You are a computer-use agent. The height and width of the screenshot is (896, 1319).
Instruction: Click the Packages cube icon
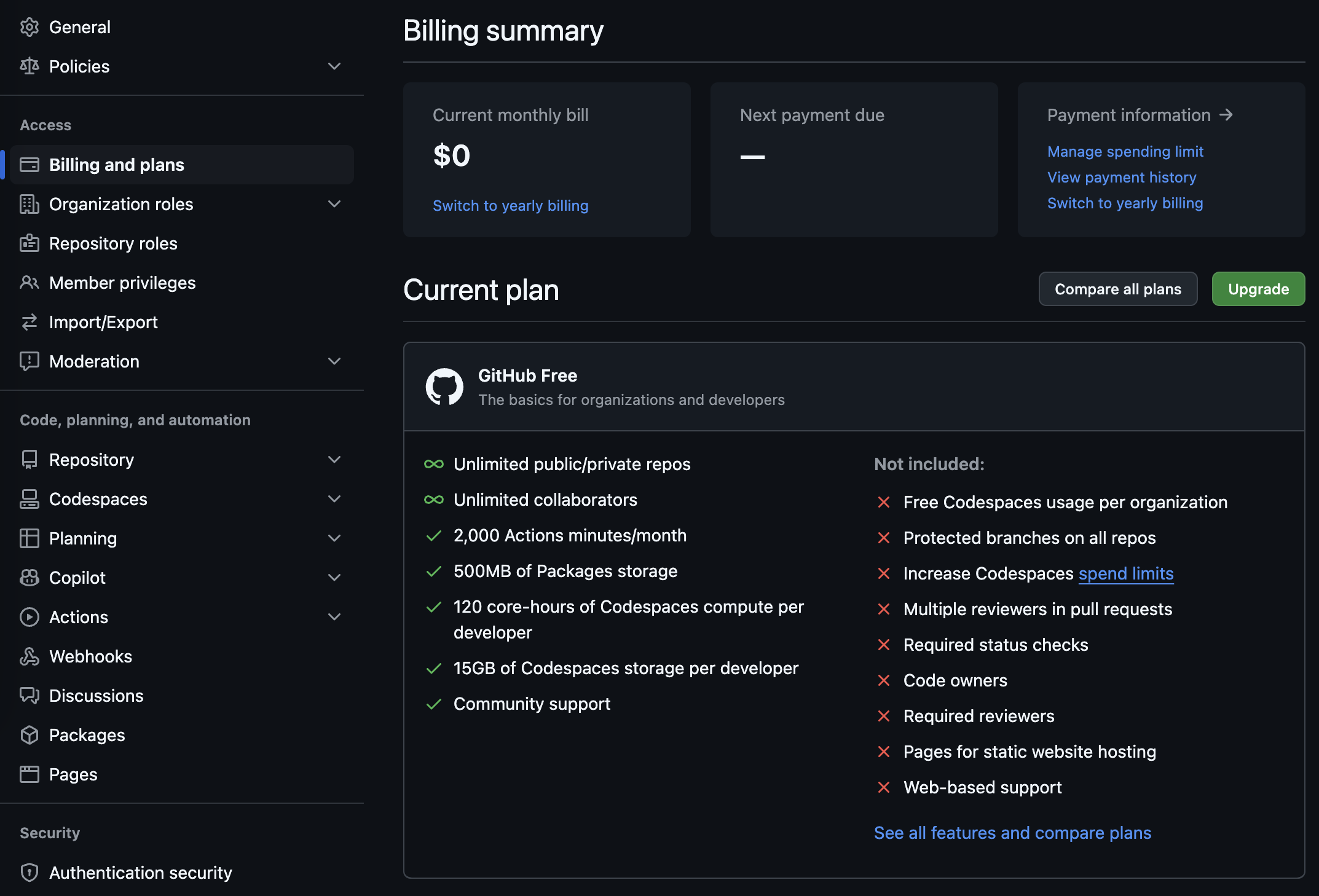click(x=29, y=735)
